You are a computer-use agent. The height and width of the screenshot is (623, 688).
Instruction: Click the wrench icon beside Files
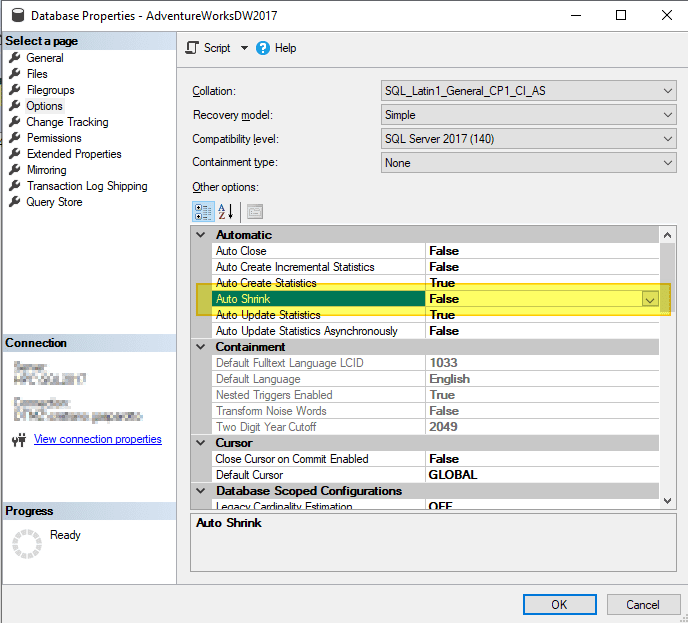(x=15, y=74)
